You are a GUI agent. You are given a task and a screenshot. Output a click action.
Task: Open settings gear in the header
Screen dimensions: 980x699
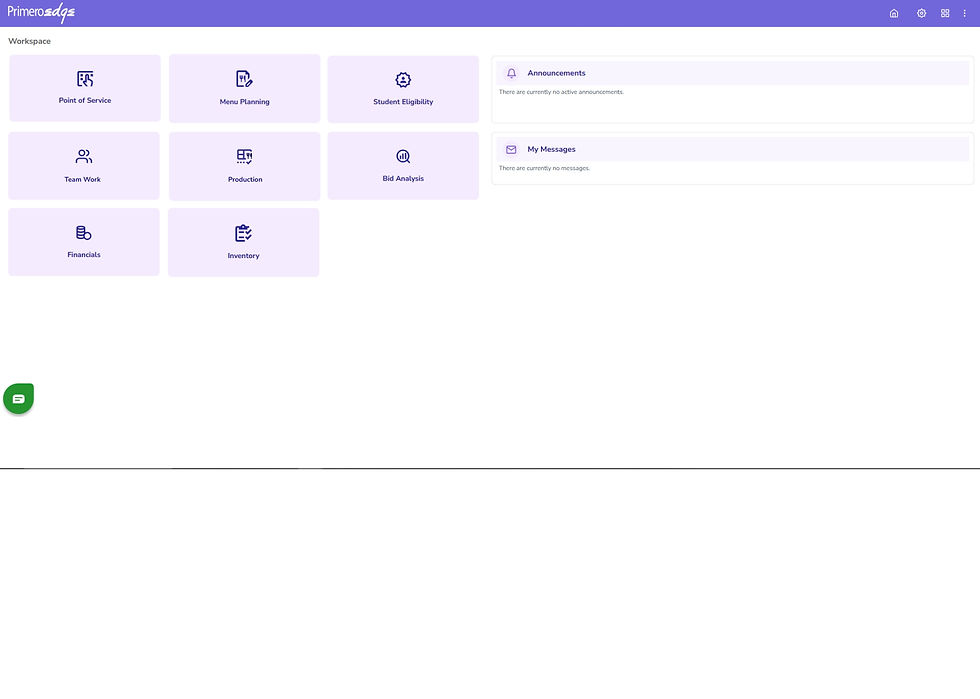921,13
